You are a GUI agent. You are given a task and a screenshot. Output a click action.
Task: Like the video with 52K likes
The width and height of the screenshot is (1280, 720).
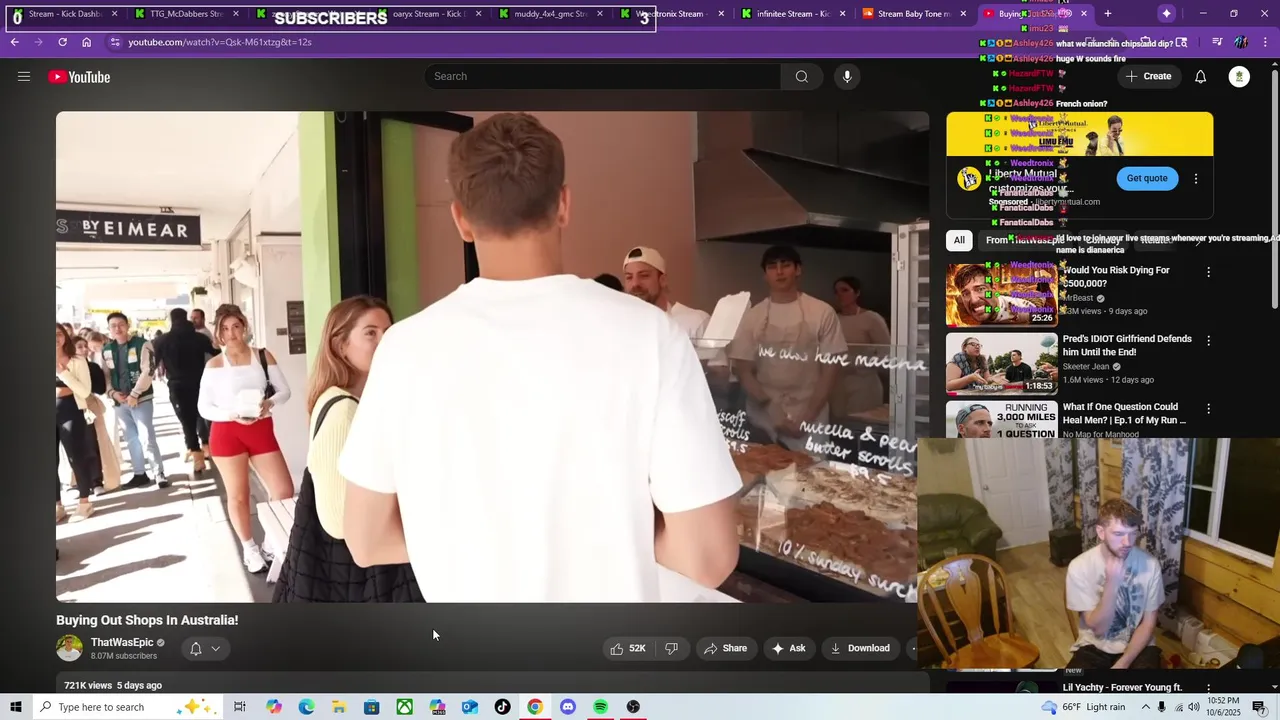pos(627,648)
